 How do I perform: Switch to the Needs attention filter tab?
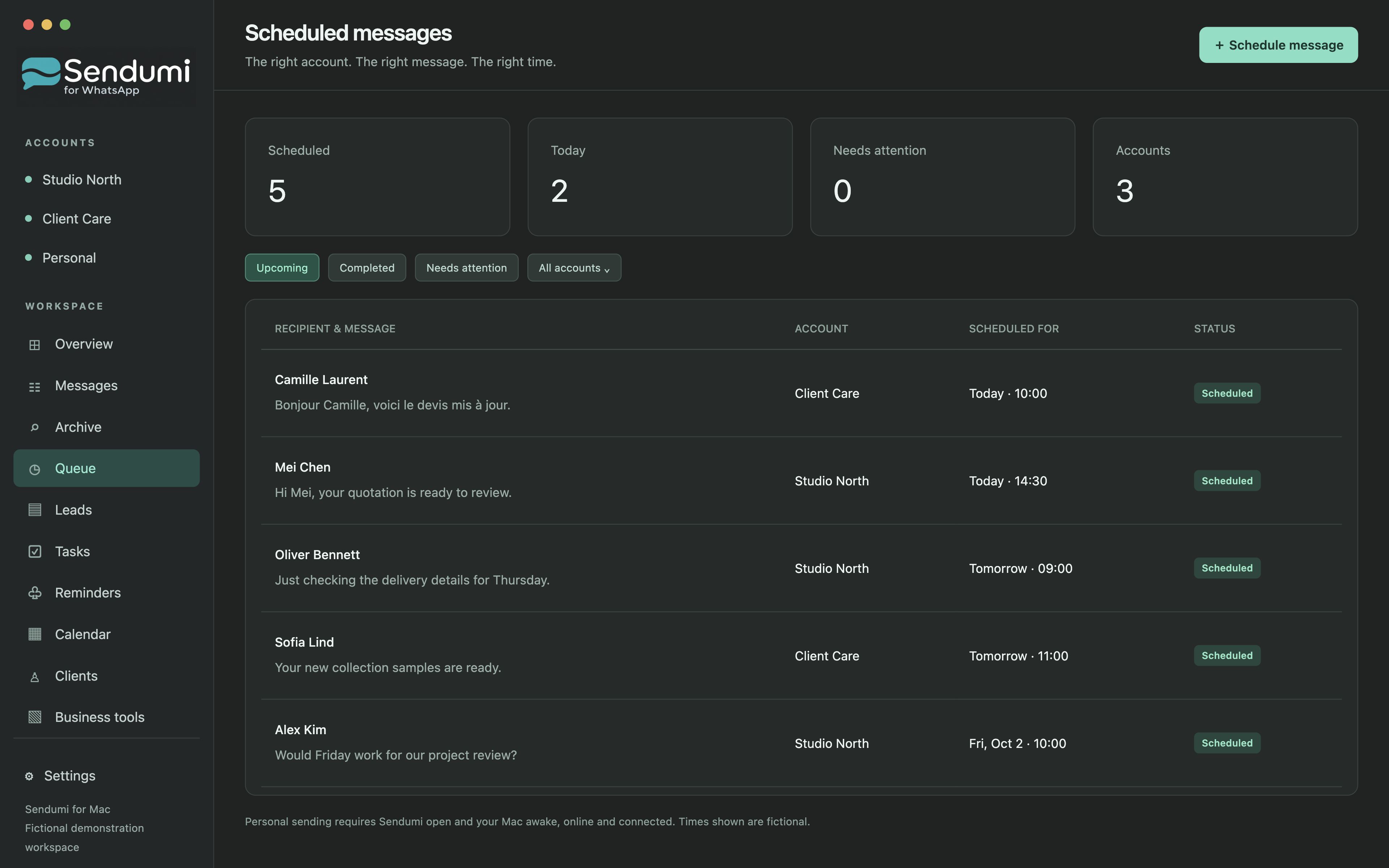coord(467,268)
